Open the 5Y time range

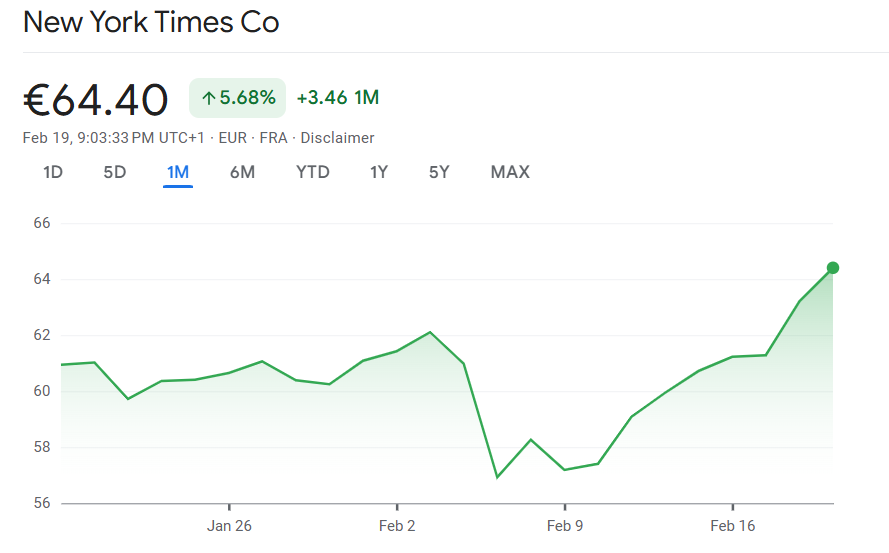pos(439,172)
